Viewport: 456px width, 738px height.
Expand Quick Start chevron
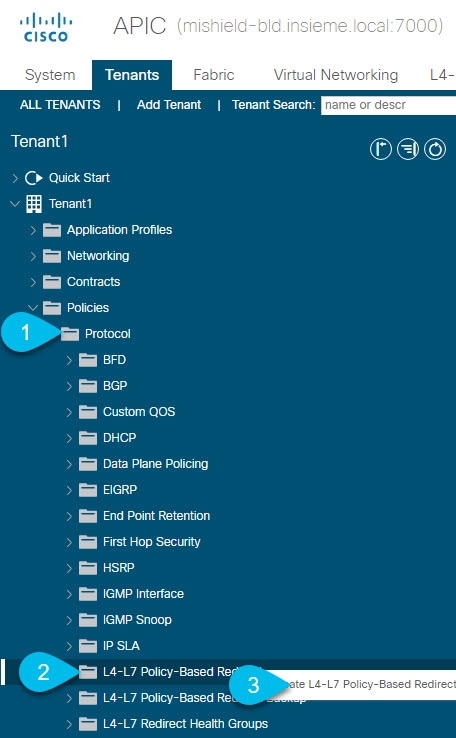click(x=15, y=178)
